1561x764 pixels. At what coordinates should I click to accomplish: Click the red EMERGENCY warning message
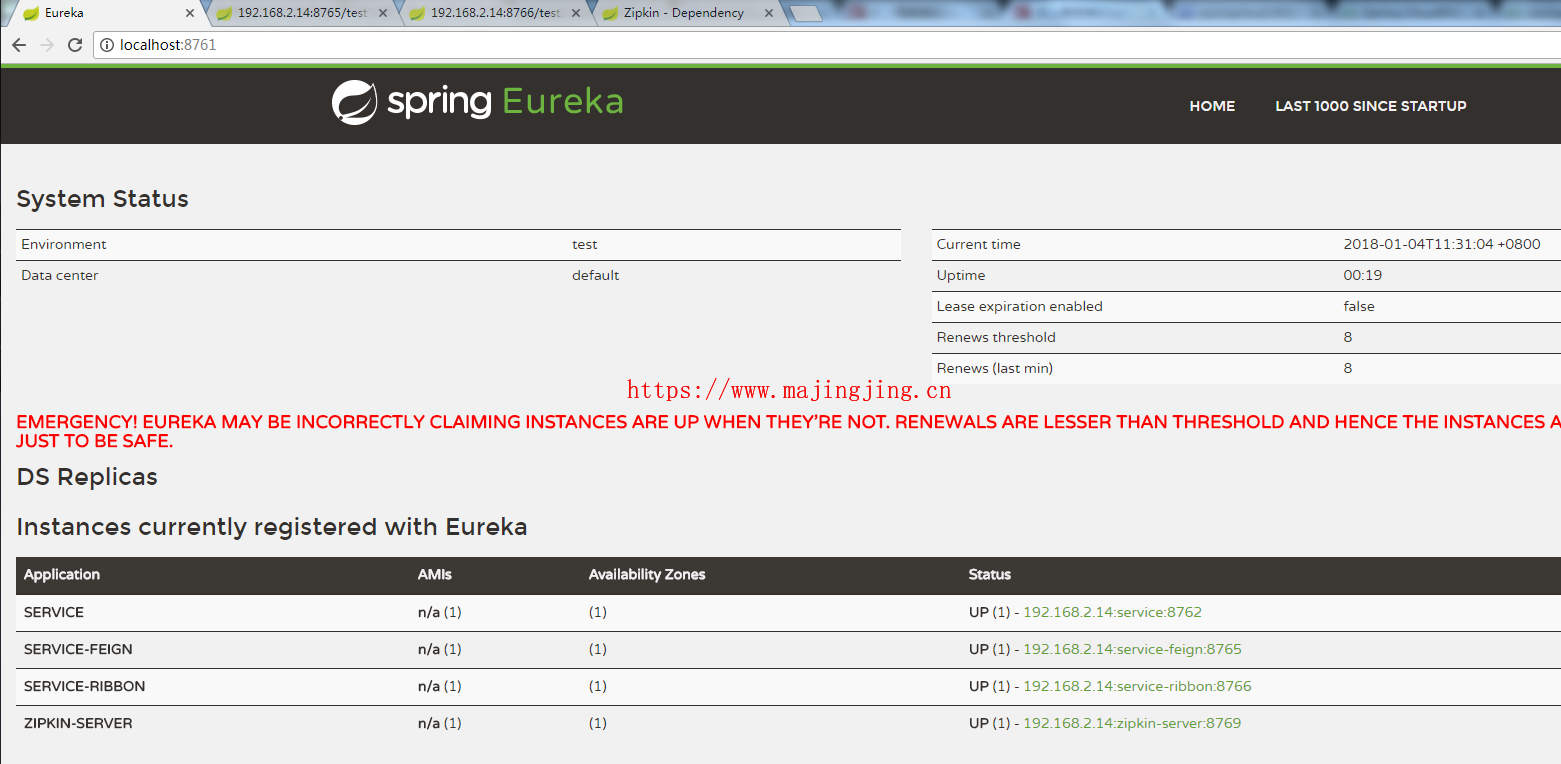788,431
